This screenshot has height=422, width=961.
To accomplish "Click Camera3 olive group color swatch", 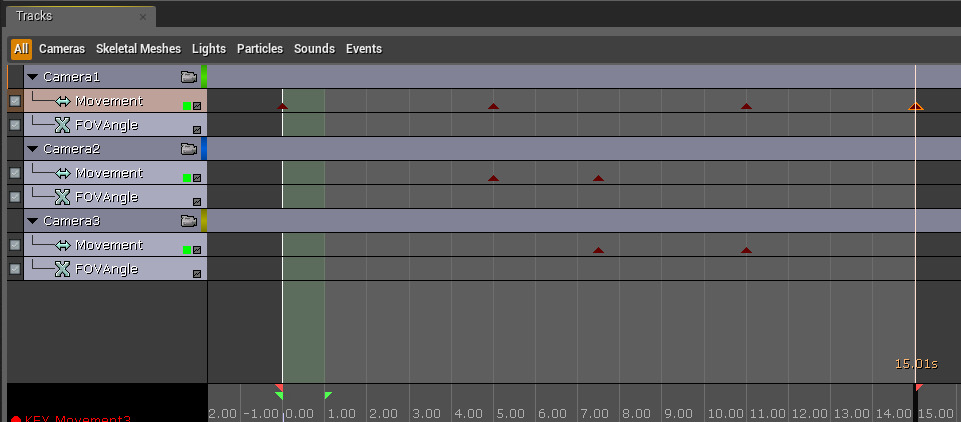I will 204,220.
